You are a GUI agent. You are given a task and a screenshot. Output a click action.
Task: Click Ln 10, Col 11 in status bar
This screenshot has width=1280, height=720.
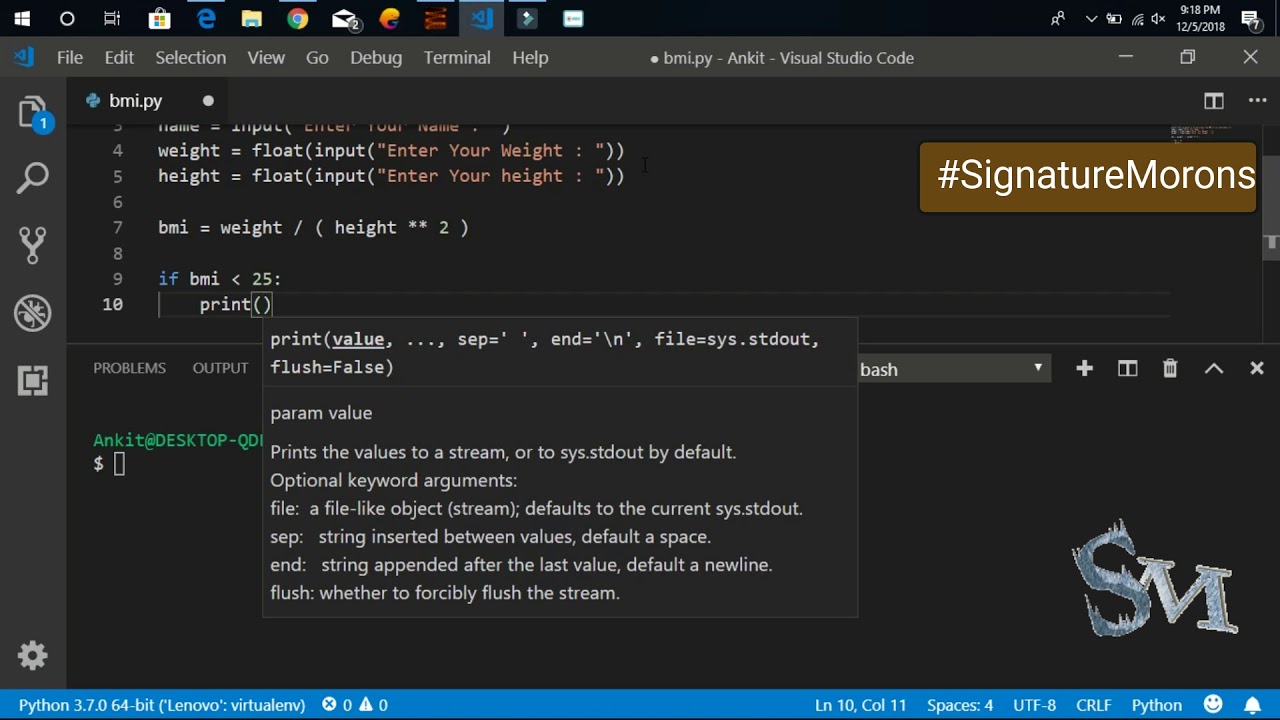point(860,705)
